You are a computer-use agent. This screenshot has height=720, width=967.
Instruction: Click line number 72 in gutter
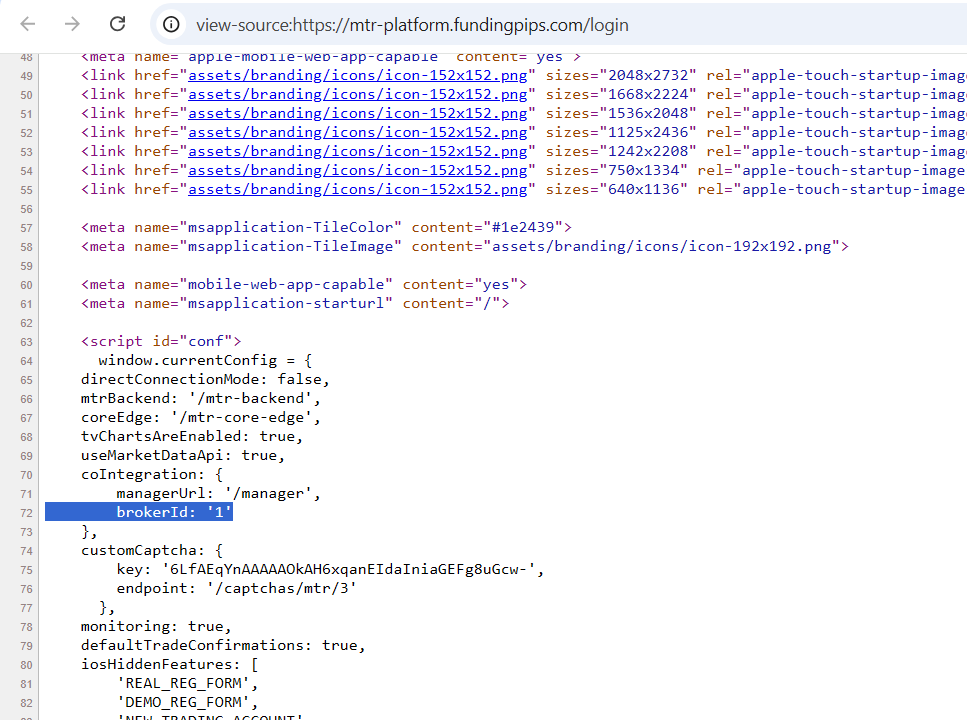[x=26, y=513]
